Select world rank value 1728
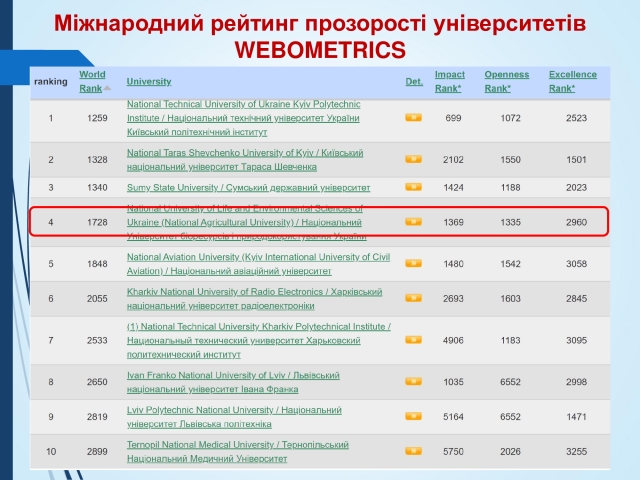Viewport: 640px width, 480px height. tap(97, 222)
